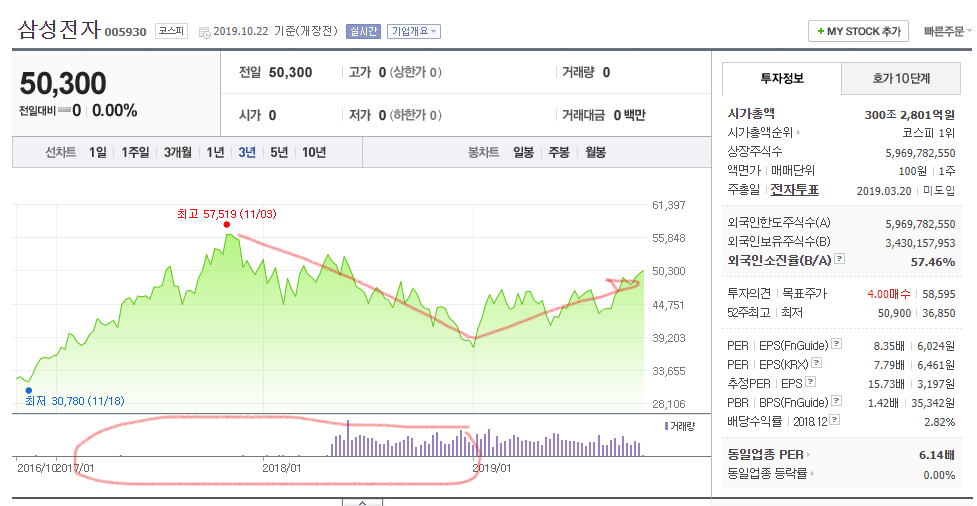The height and width of the screenshot is (506, 977).
Task: Open help icon next to 외국인소진율(B/A)
Action: (x=840, y=259)
